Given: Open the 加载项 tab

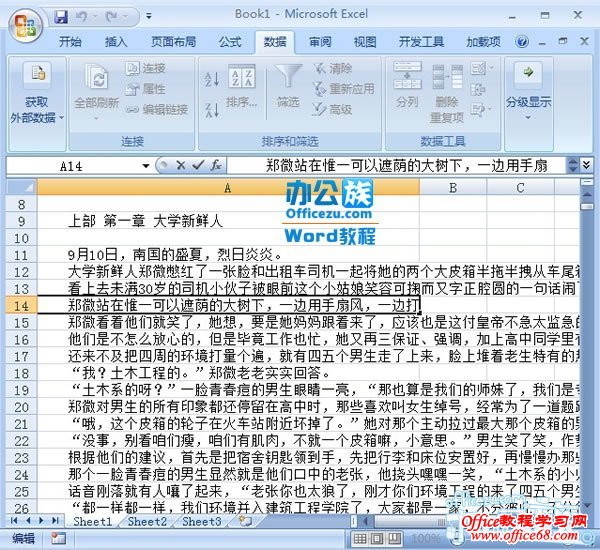Looking at the screenshot, I should tap(483, 41).
